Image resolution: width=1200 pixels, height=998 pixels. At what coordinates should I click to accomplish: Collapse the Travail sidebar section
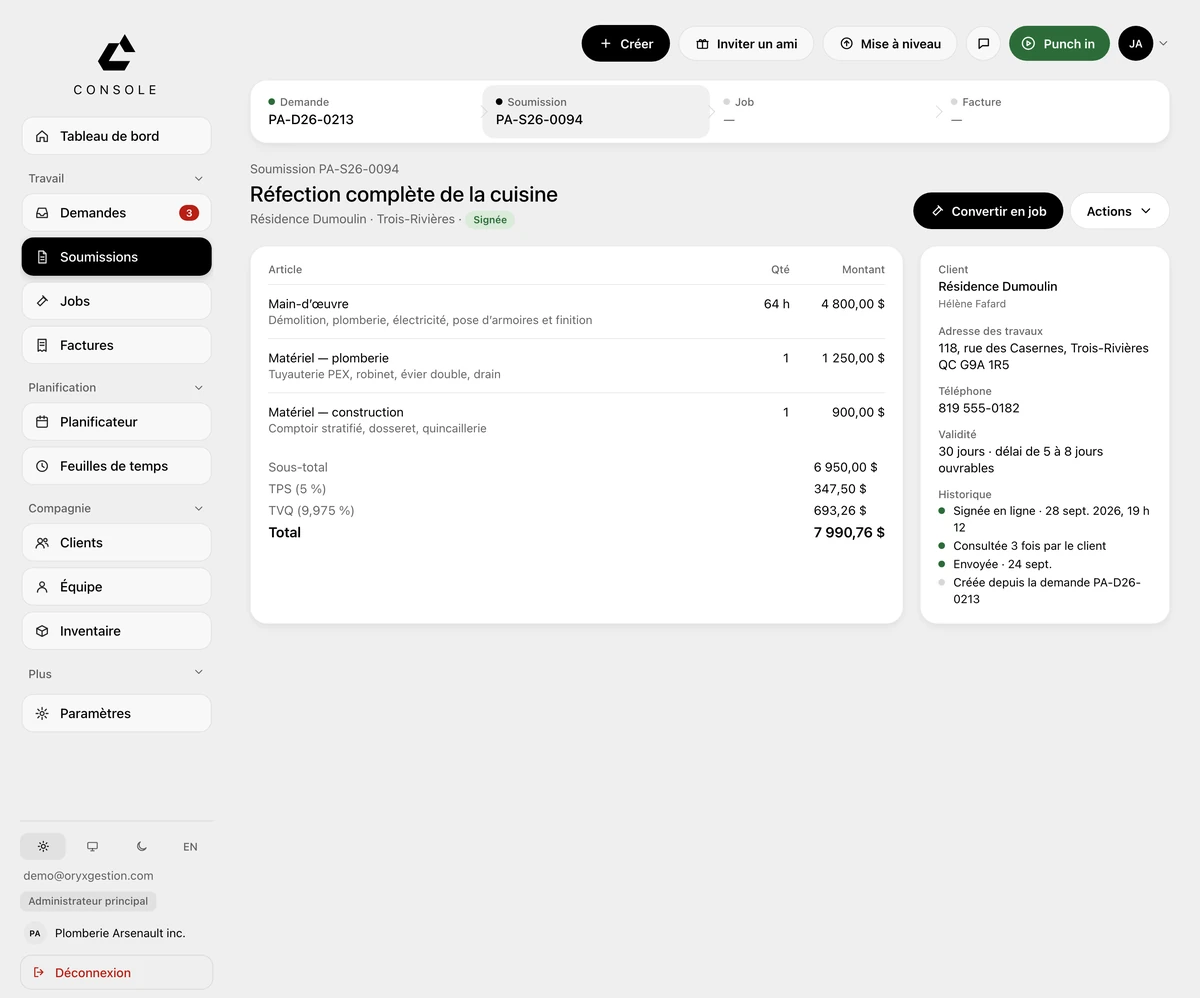coord(198,179)
